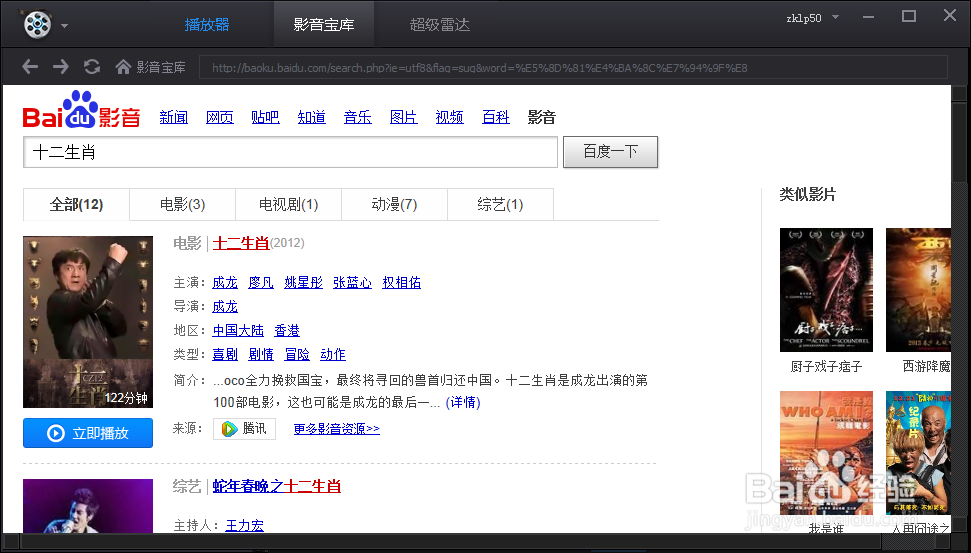This screenshot has height=553, width=971.
Task: Click the zklp50 username
Action: tap(804, 18)
